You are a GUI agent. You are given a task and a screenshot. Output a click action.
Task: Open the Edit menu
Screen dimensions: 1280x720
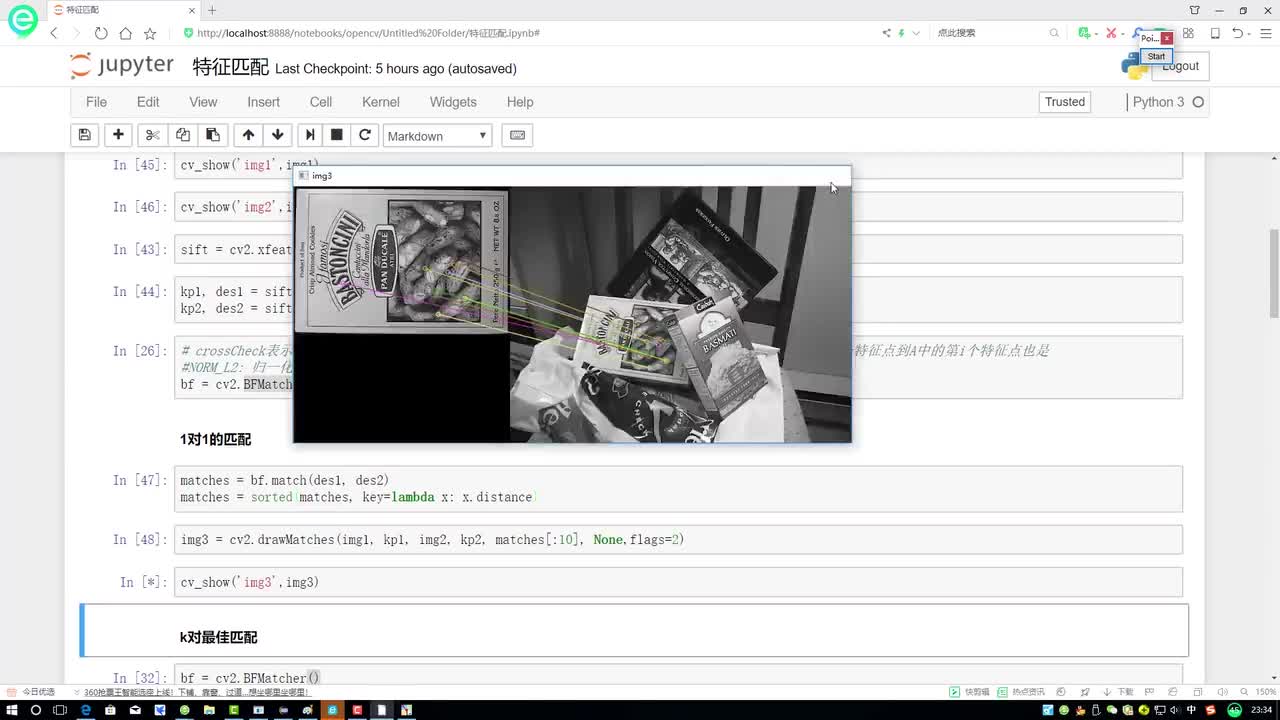point(148,102)
